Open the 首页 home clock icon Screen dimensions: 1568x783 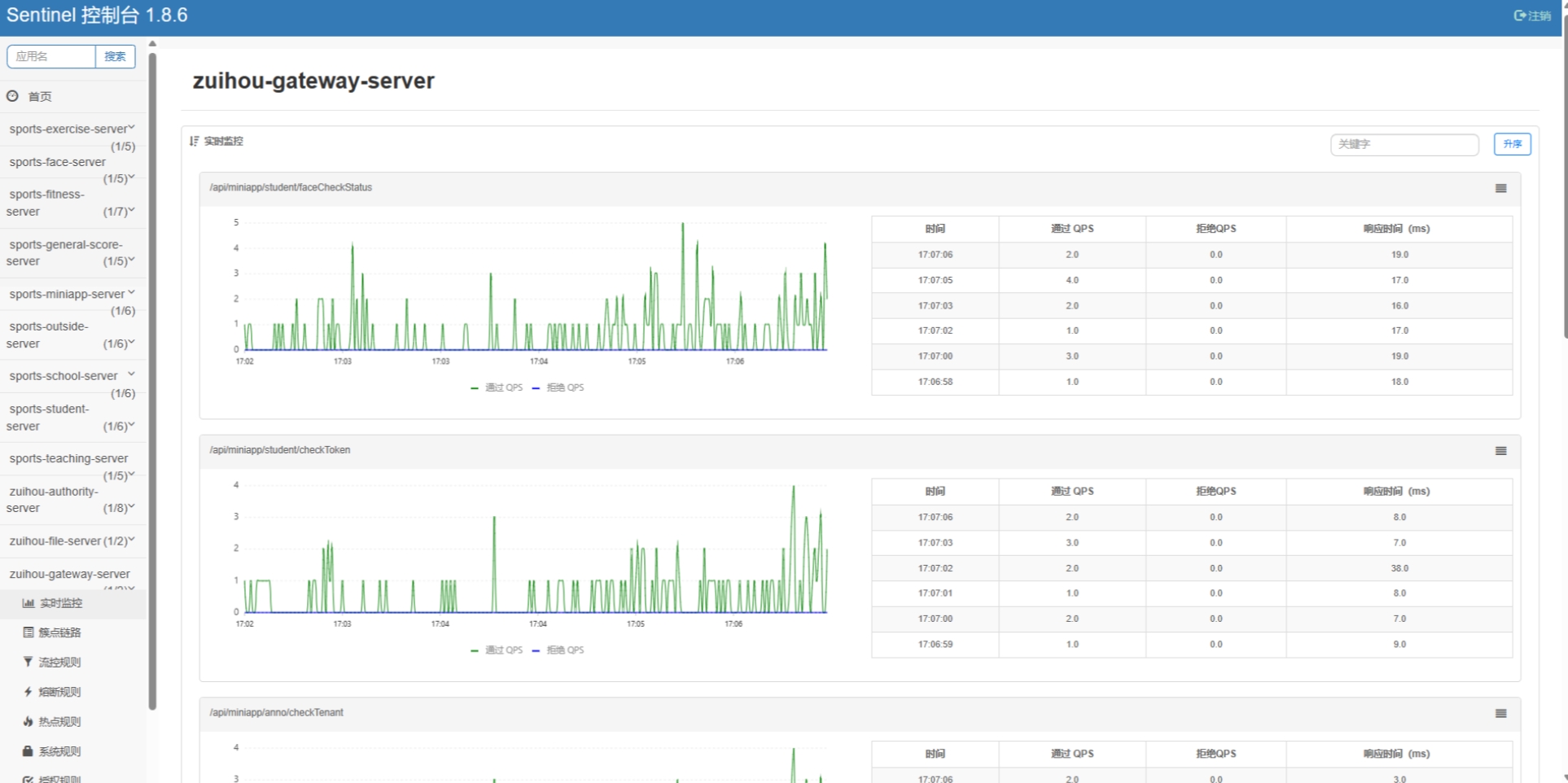[12, 96]
